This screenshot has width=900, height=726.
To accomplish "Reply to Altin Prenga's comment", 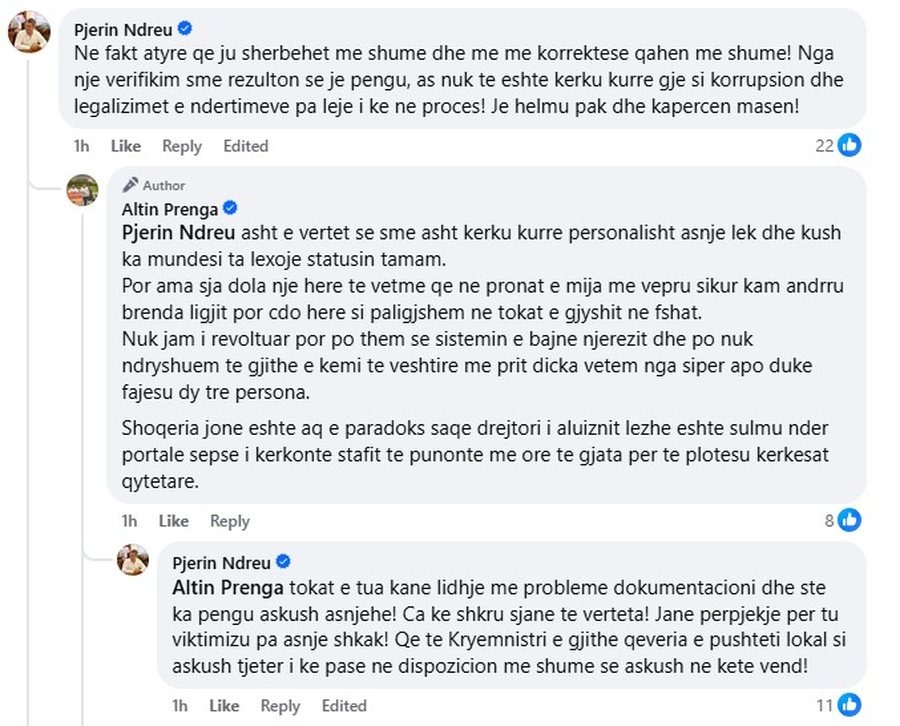I will tap(230, 521).
